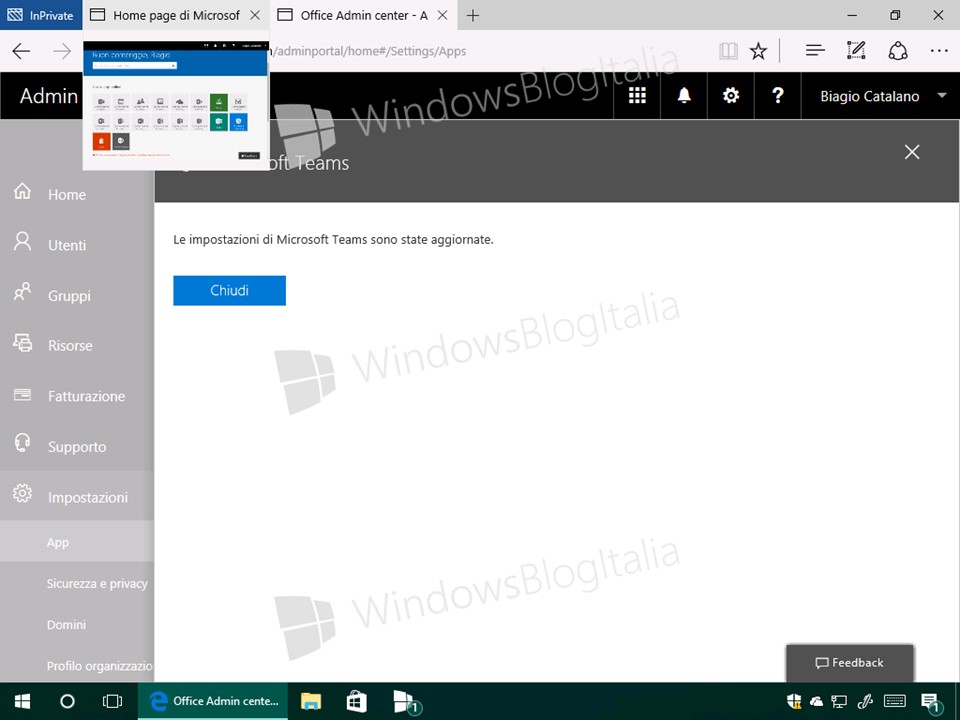Open the Windows Start menu
The width and height of the screenshot is (960, 720).
pos(23,701)
